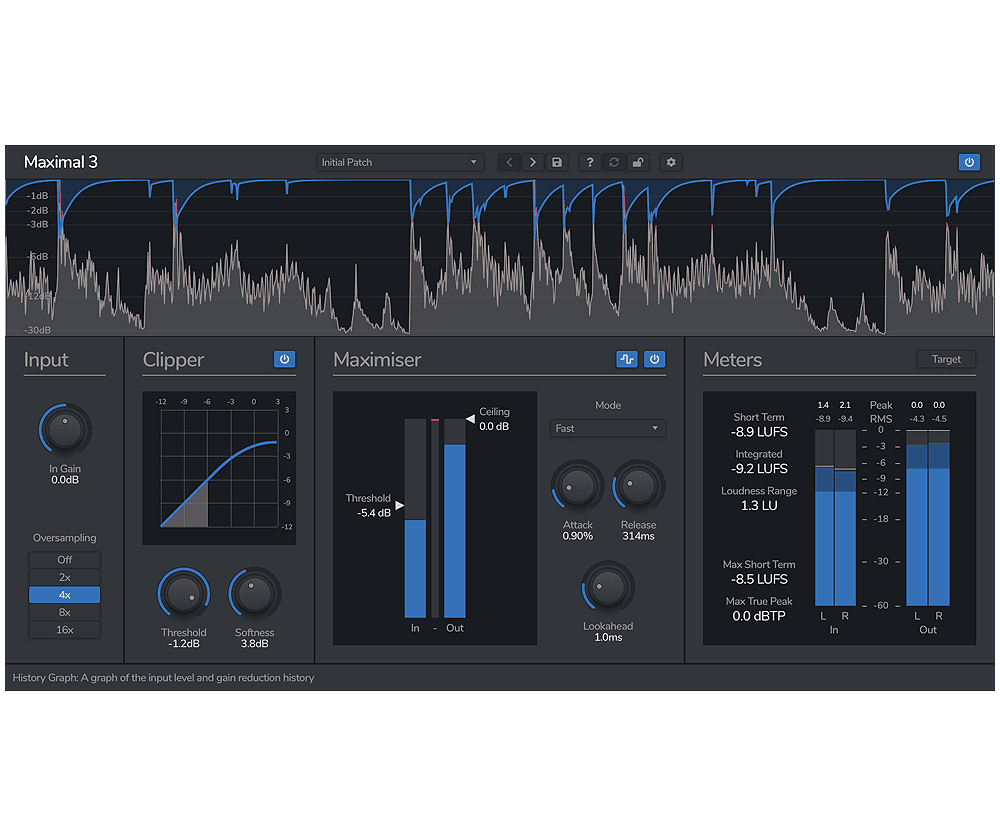Image resolution: width=1000 pixels, height=836 pixels.
Task: Click the Attack 0.90% value
Action: pos(577,536)
